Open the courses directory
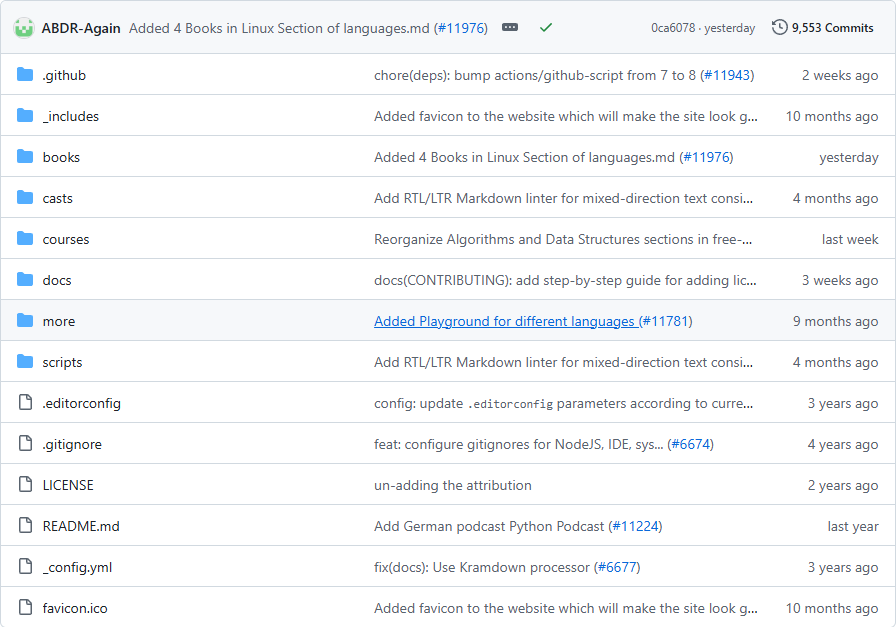 click(x=66, y=239)
